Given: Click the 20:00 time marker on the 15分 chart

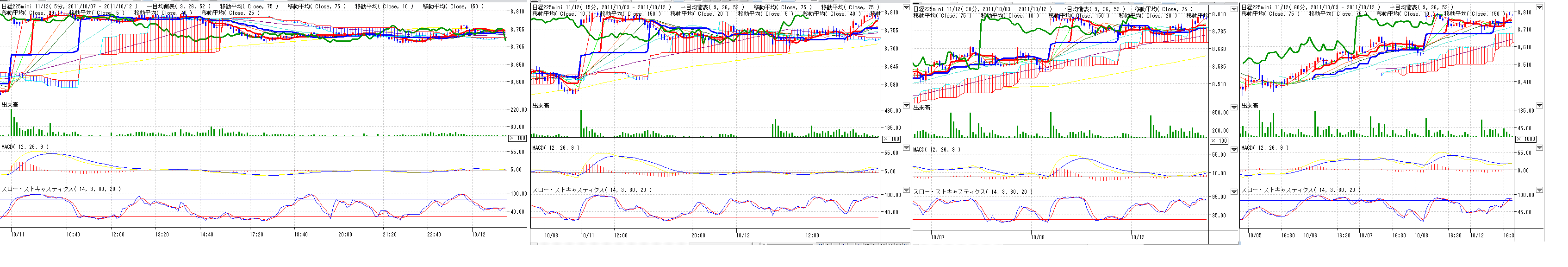Looking at the screenshot, I should [698, 235].
